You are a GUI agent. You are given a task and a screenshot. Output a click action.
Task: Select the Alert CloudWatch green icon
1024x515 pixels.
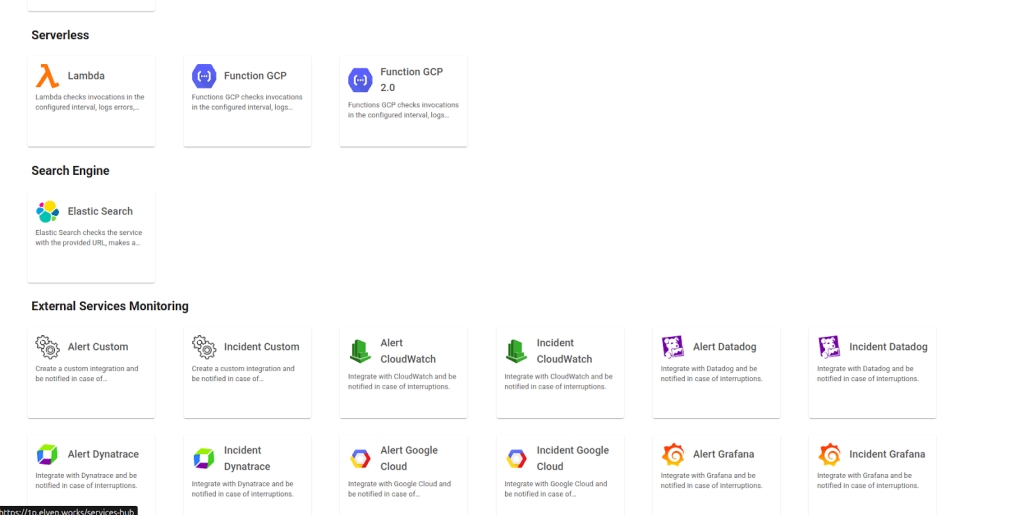pos(360,351)
